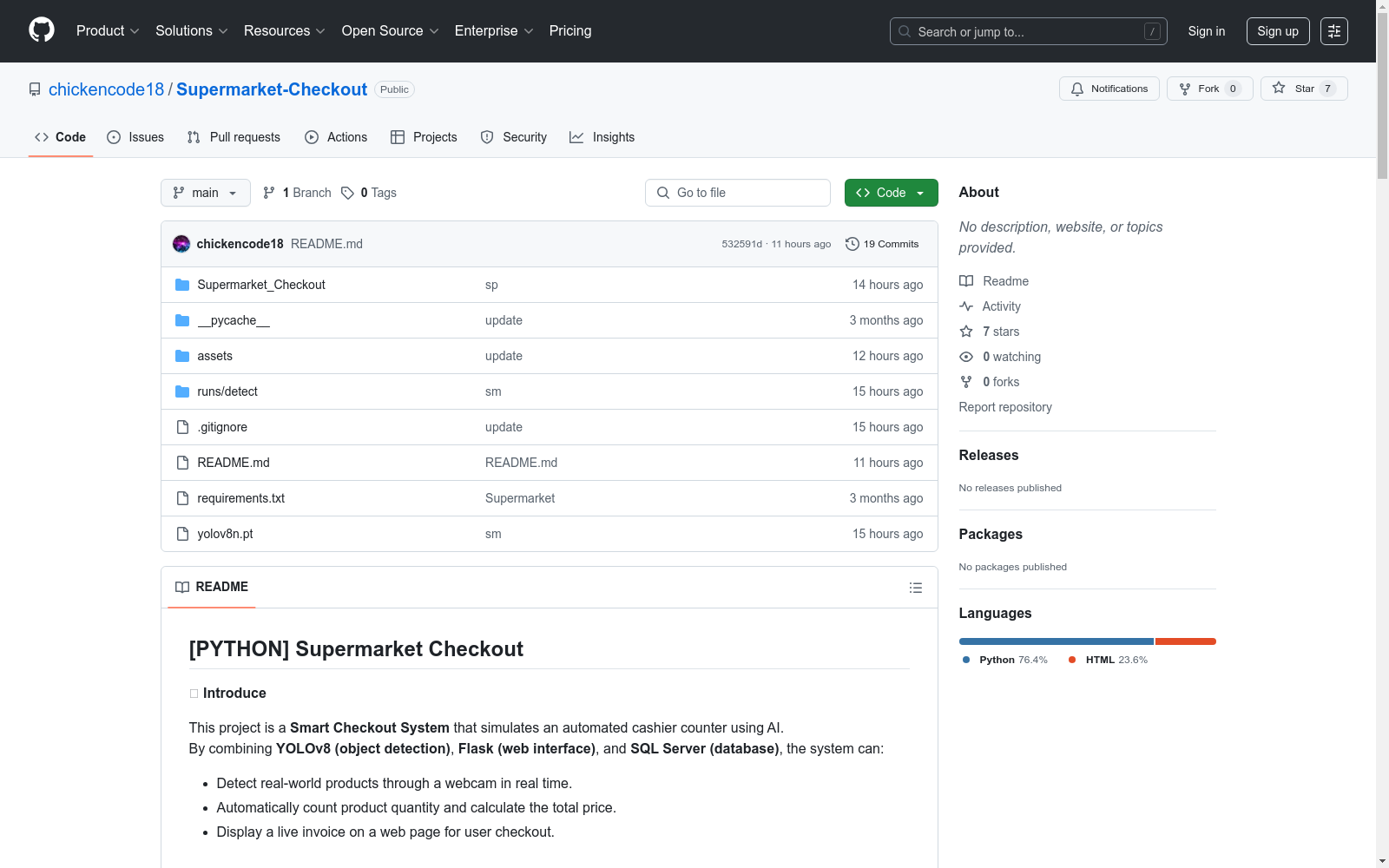The image size is (1389, 868).
Task: Open the yolov8n.pt file
Action: click(x=225, y=534)
